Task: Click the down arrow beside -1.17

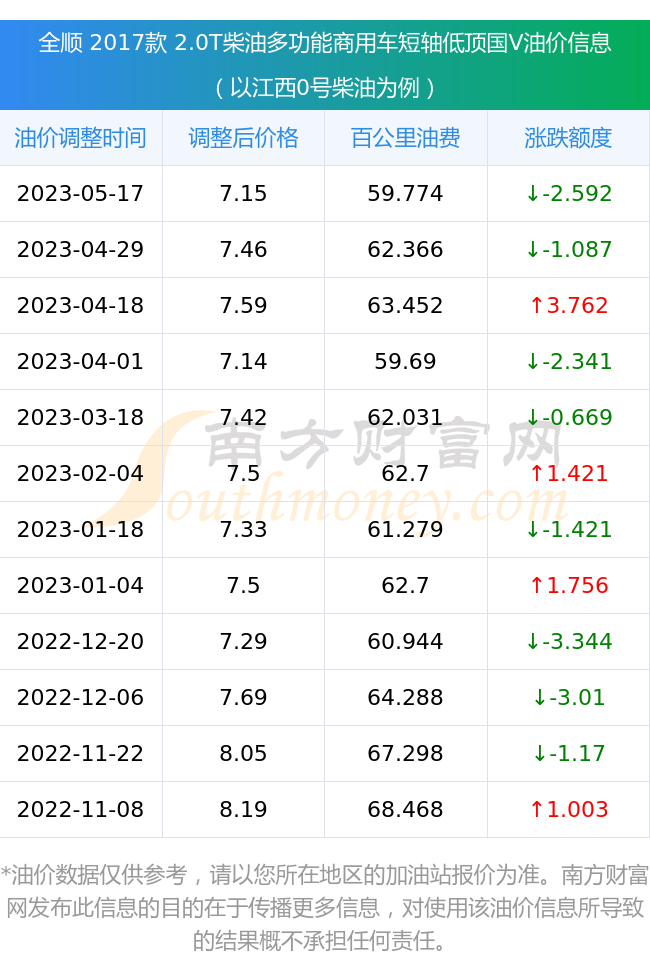Action: pos(540,753)
